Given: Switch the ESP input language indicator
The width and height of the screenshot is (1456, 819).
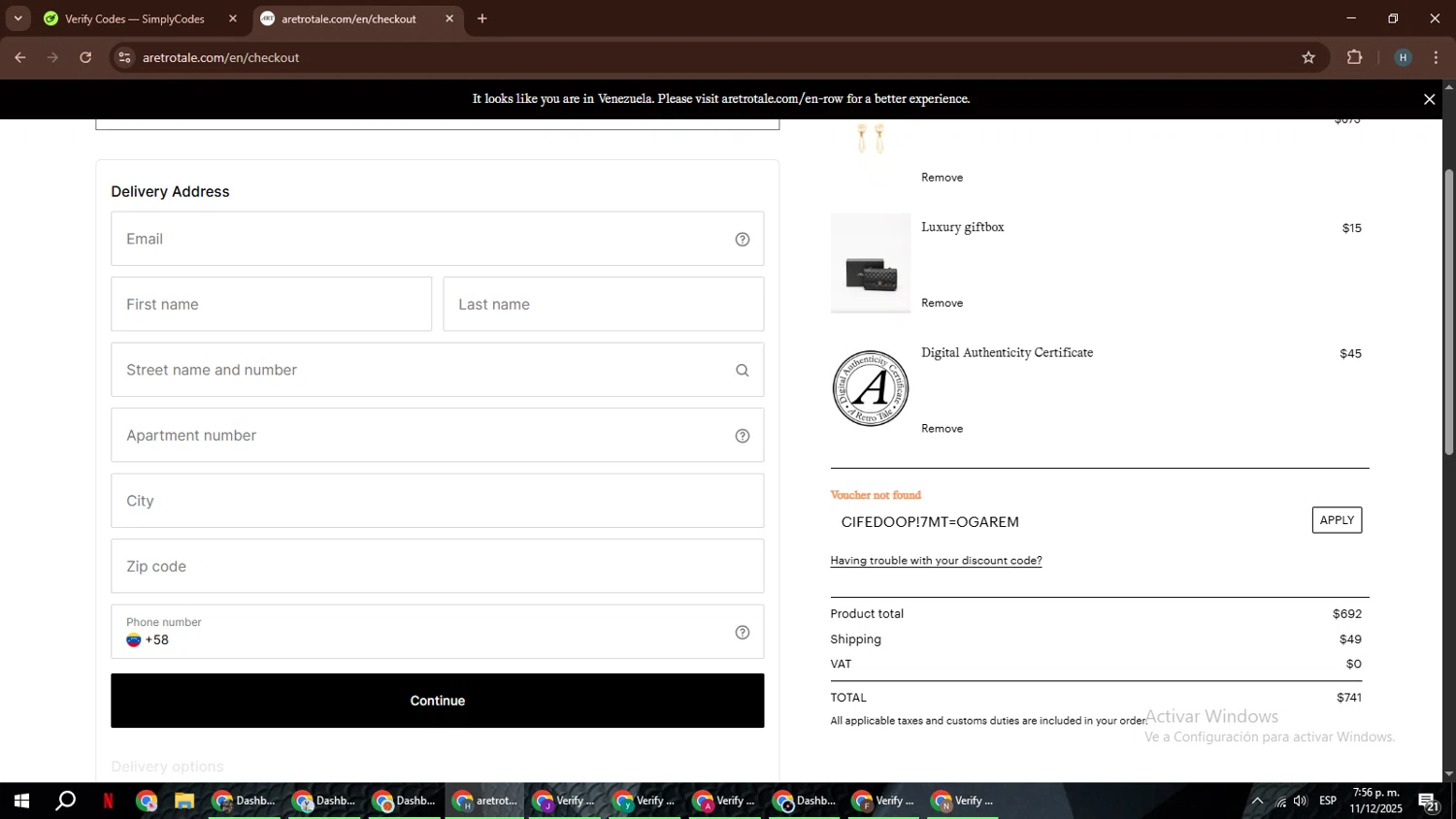Looking at the screenshot, I should 1328,802.
